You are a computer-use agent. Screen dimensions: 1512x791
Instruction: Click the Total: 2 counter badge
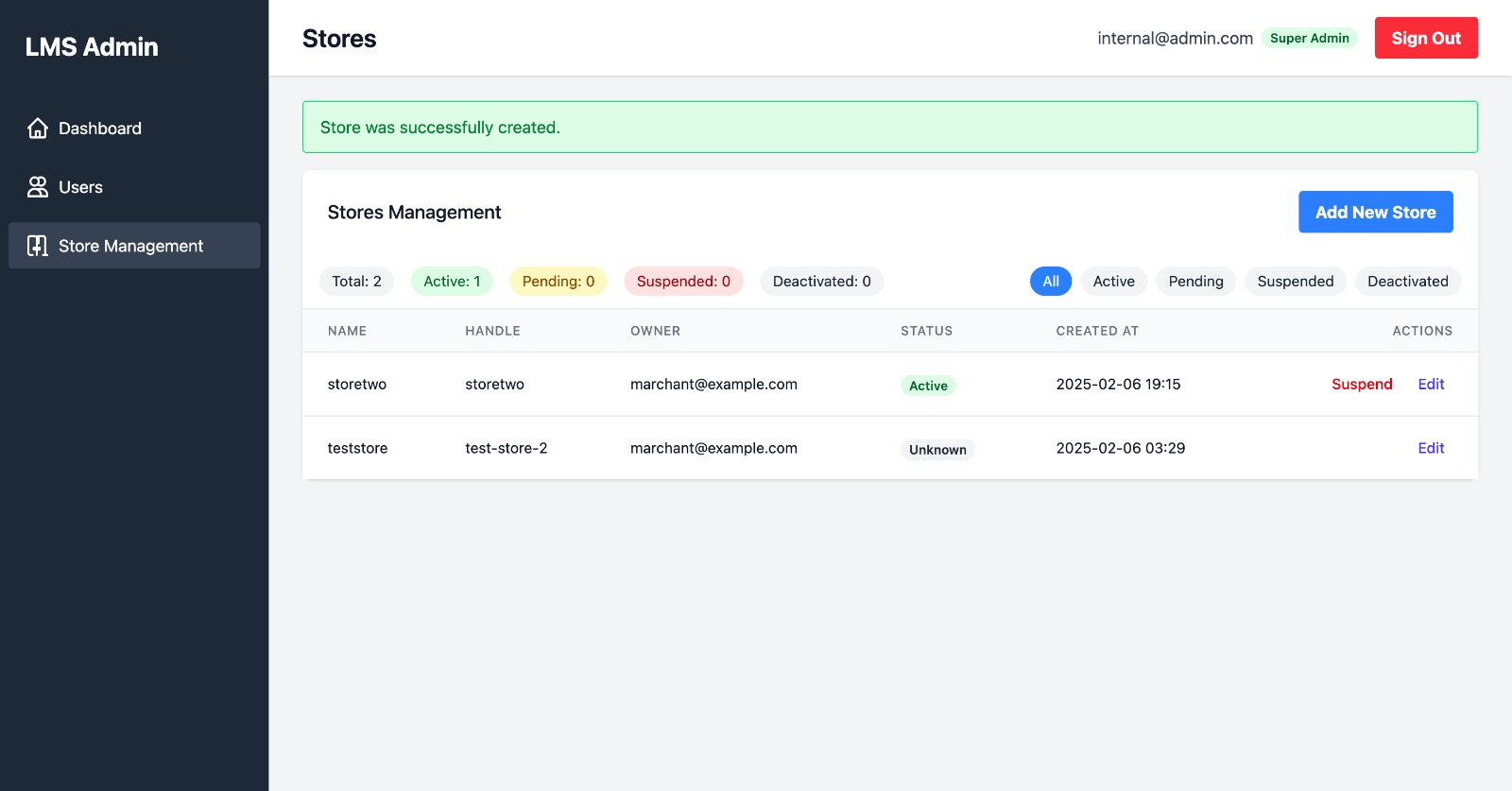tap(356, 281)
